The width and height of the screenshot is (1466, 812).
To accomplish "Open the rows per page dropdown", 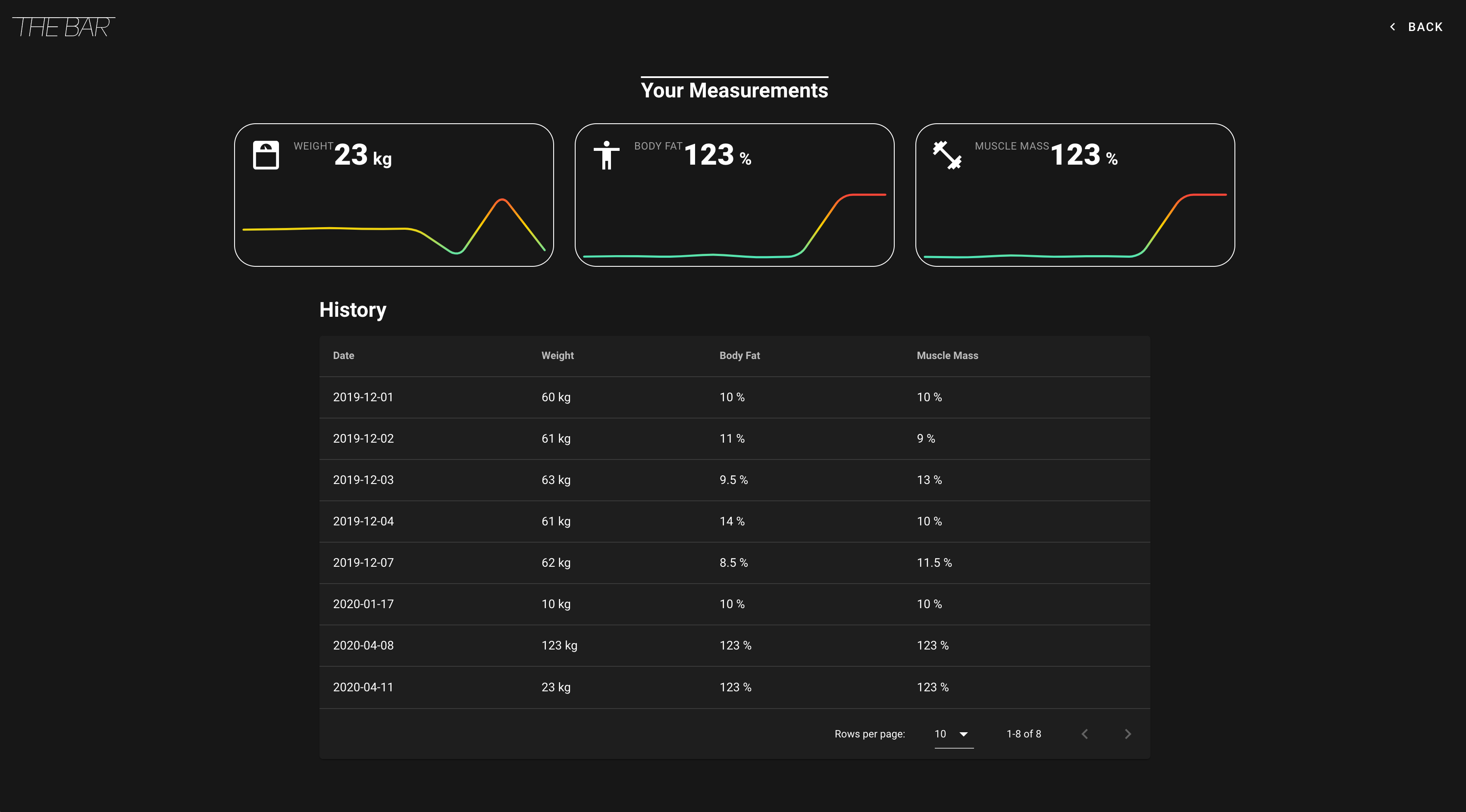I will pos(954,734).
